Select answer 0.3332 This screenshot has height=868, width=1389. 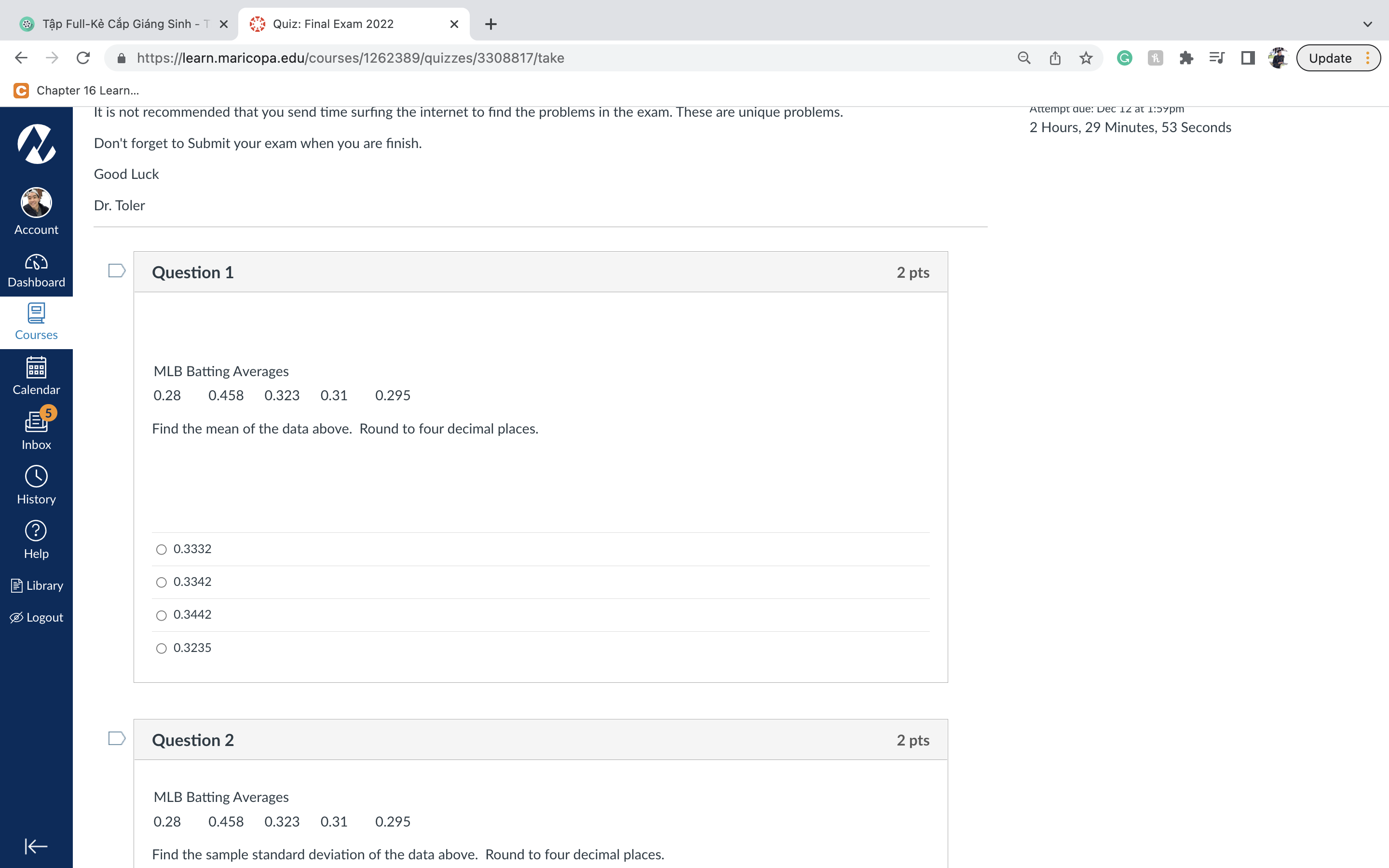point(161,549)
